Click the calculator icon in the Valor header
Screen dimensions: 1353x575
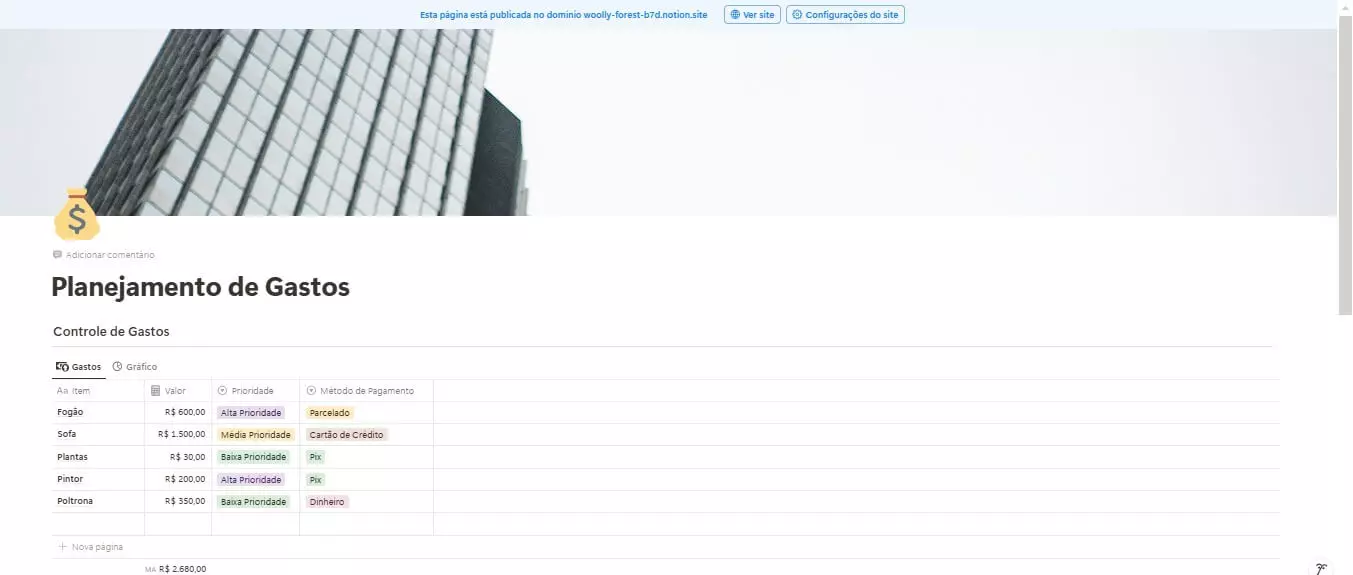(155, 391)
